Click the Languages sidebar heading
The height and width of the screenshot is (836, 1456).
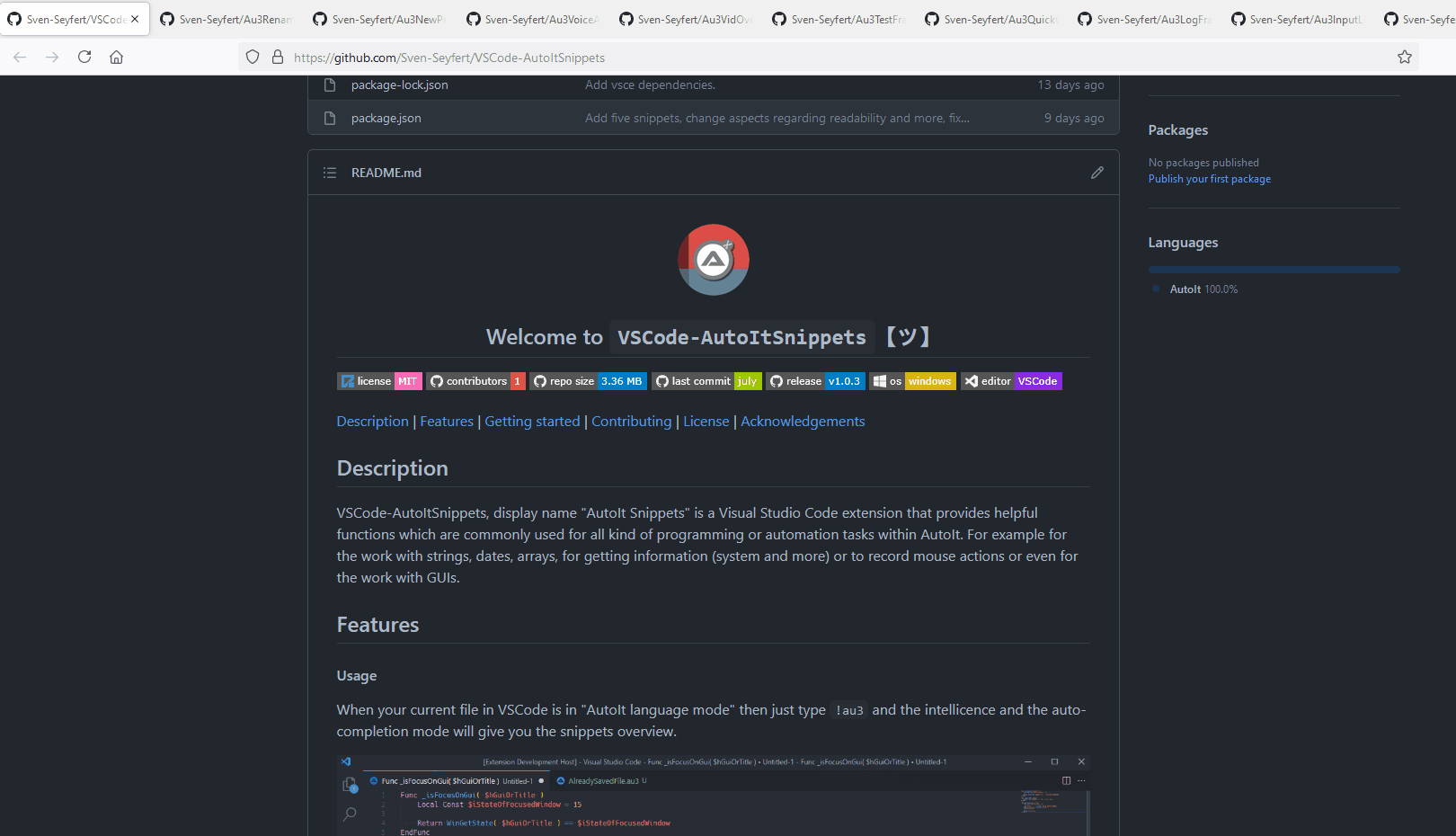(1183, 243)
